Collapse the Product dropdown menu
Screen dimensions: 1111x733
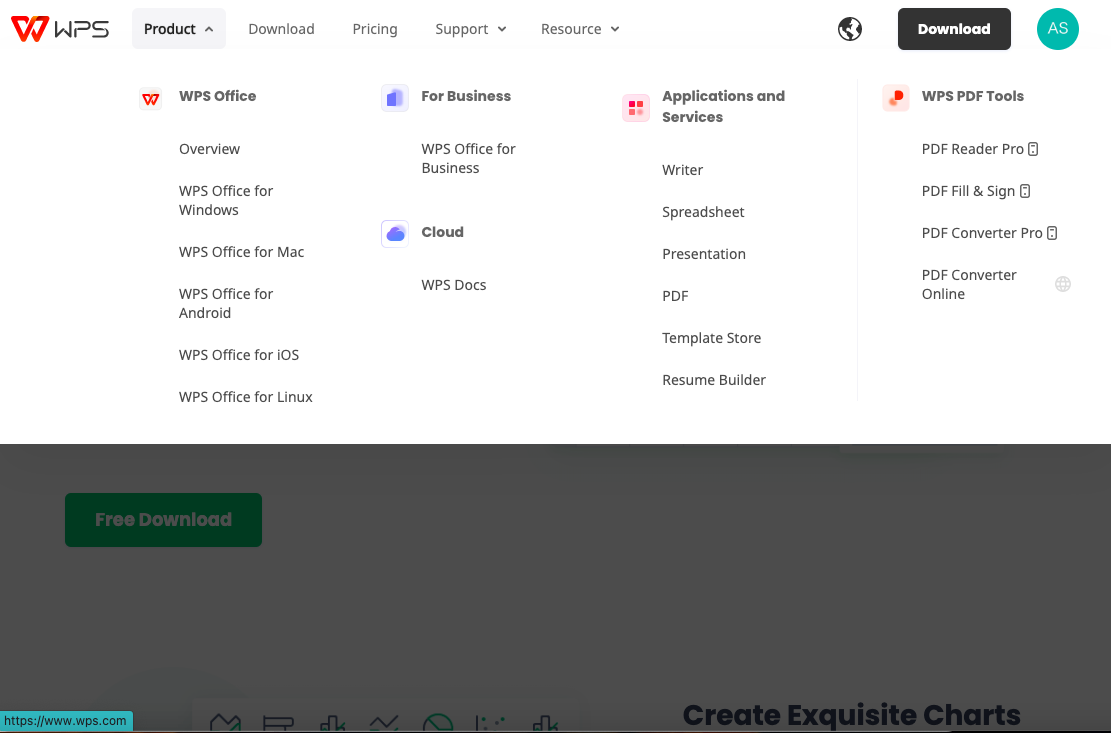pyautogui.click(x=179, y=29)
